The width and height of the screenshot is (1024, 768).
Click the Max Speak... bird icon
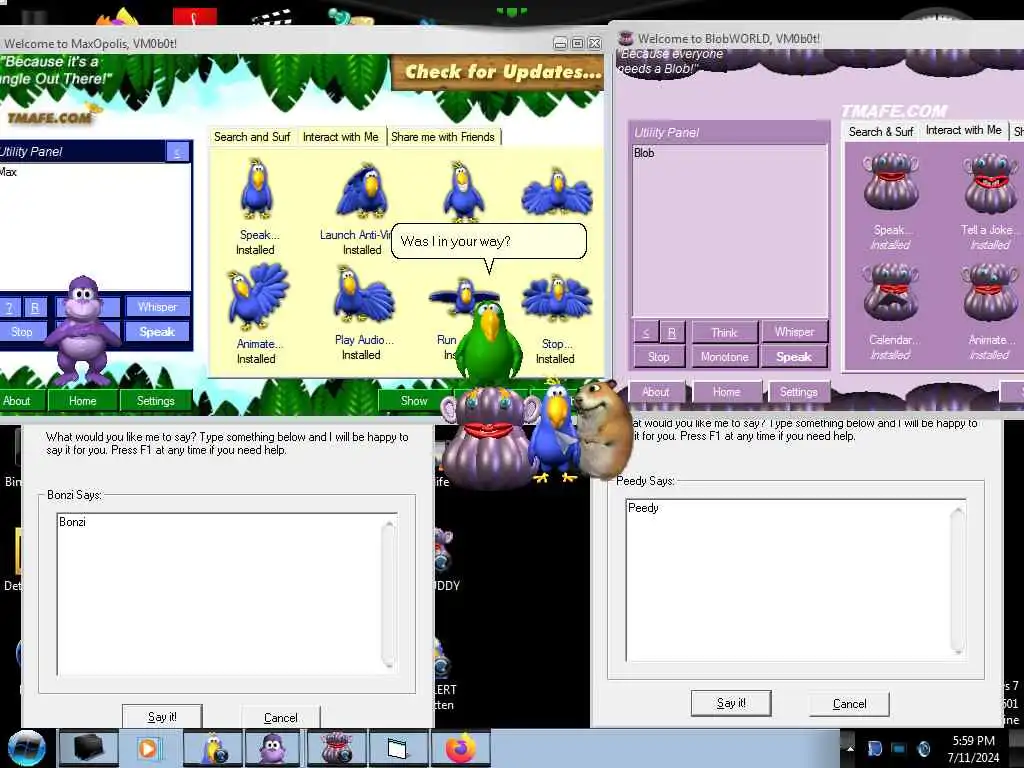(x=257, y=189)
